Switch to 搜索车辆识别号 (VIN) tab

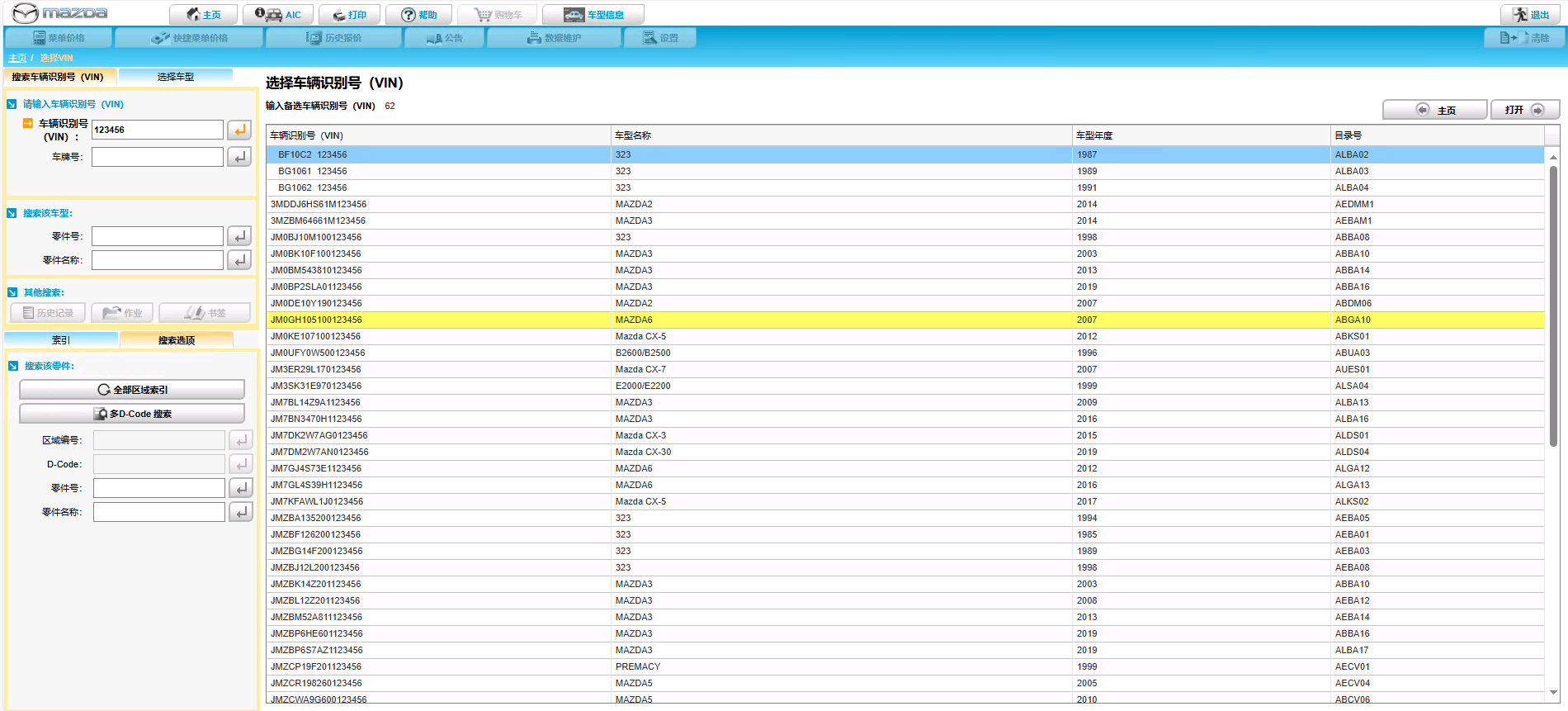(60, 77)
